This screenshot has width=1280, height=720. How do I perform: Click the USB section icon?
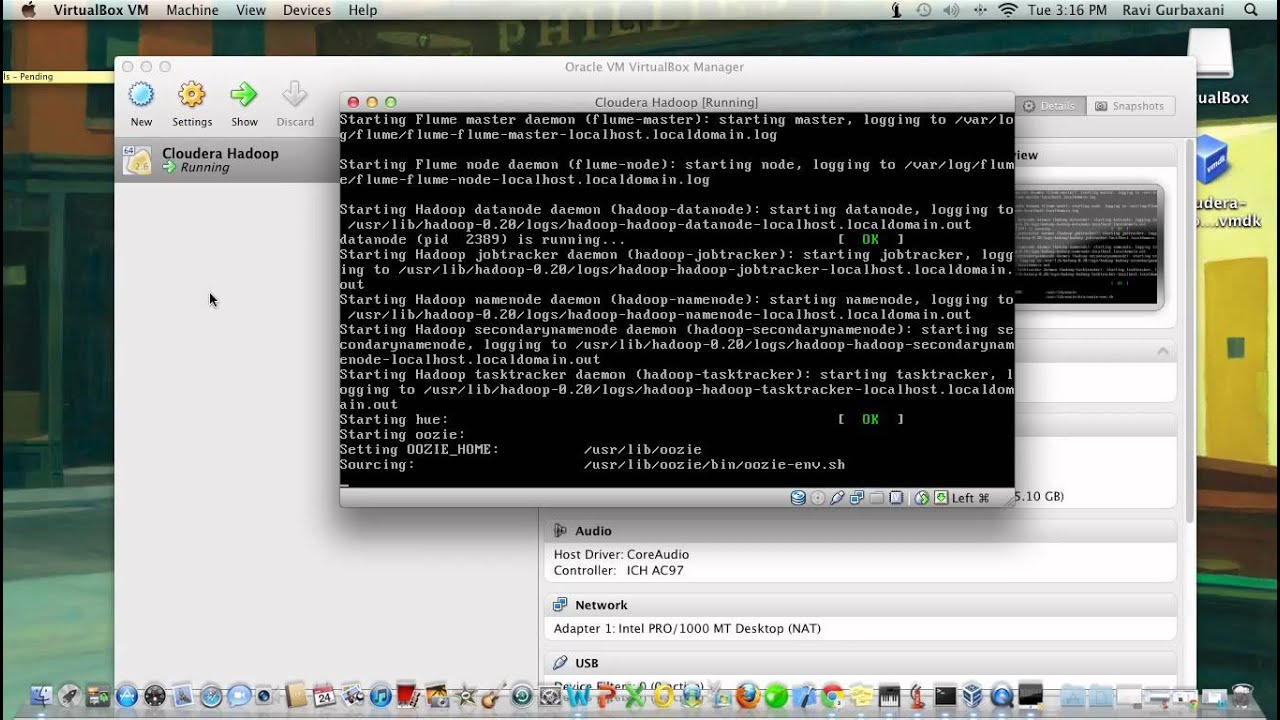point(560,663)
